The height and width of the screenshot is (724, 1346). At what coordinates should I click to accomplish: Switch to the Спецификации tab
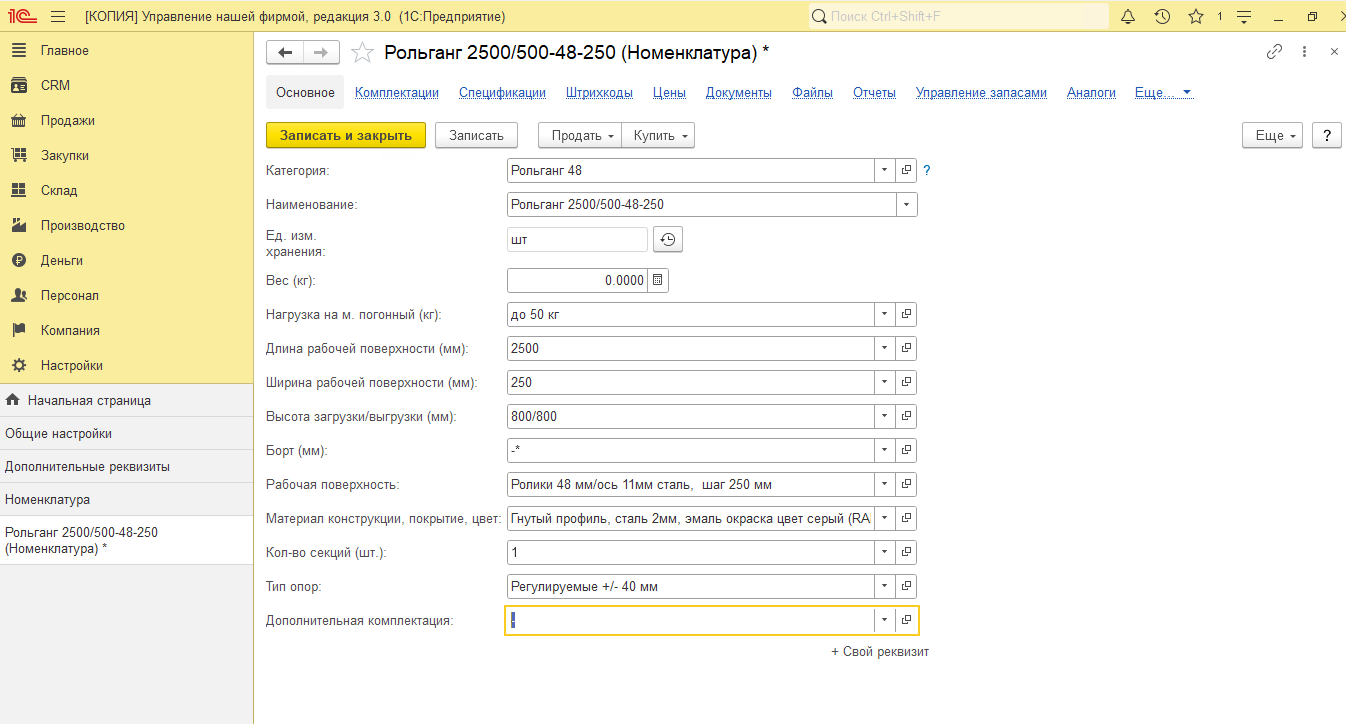tap(502, 93)
